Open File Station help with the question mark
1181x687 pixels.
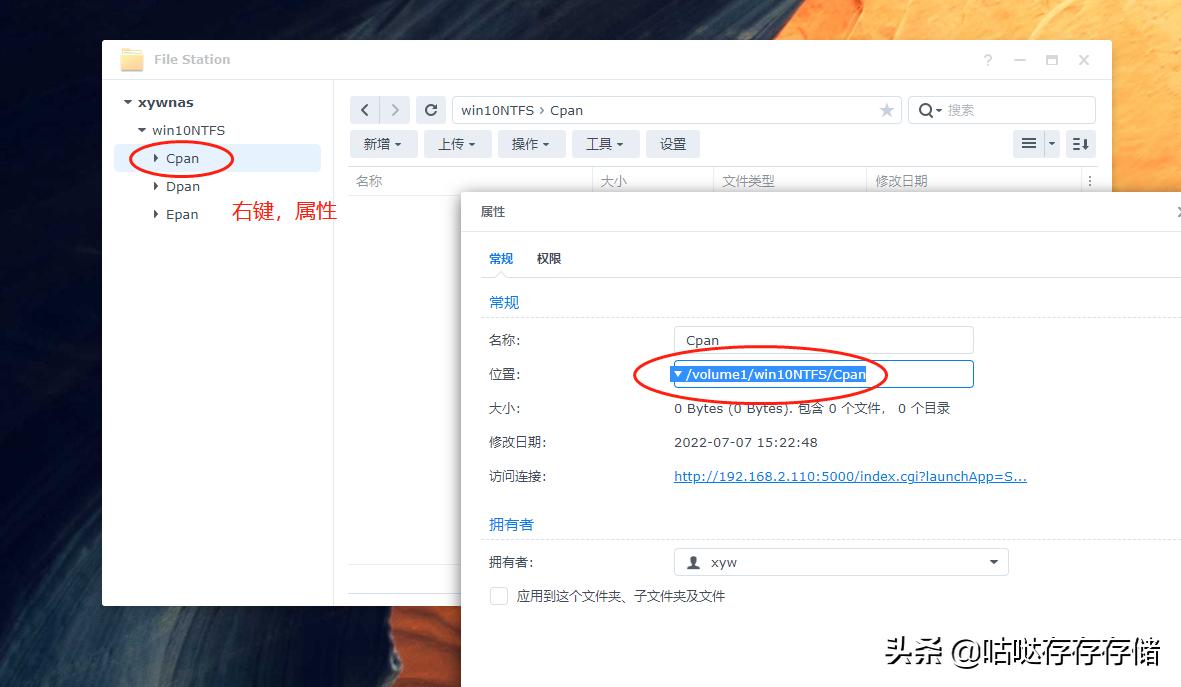(988, 60)
